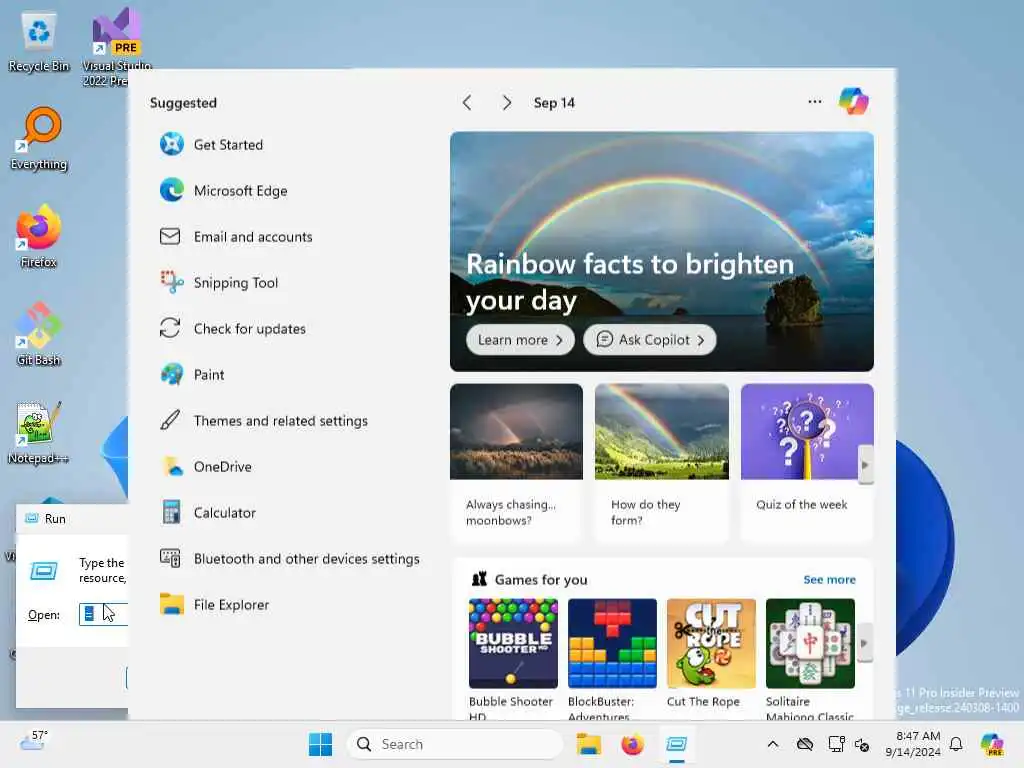Open the Rainbow facts banner image
The height and width of the screenshot is (768, 1024).
662,251
